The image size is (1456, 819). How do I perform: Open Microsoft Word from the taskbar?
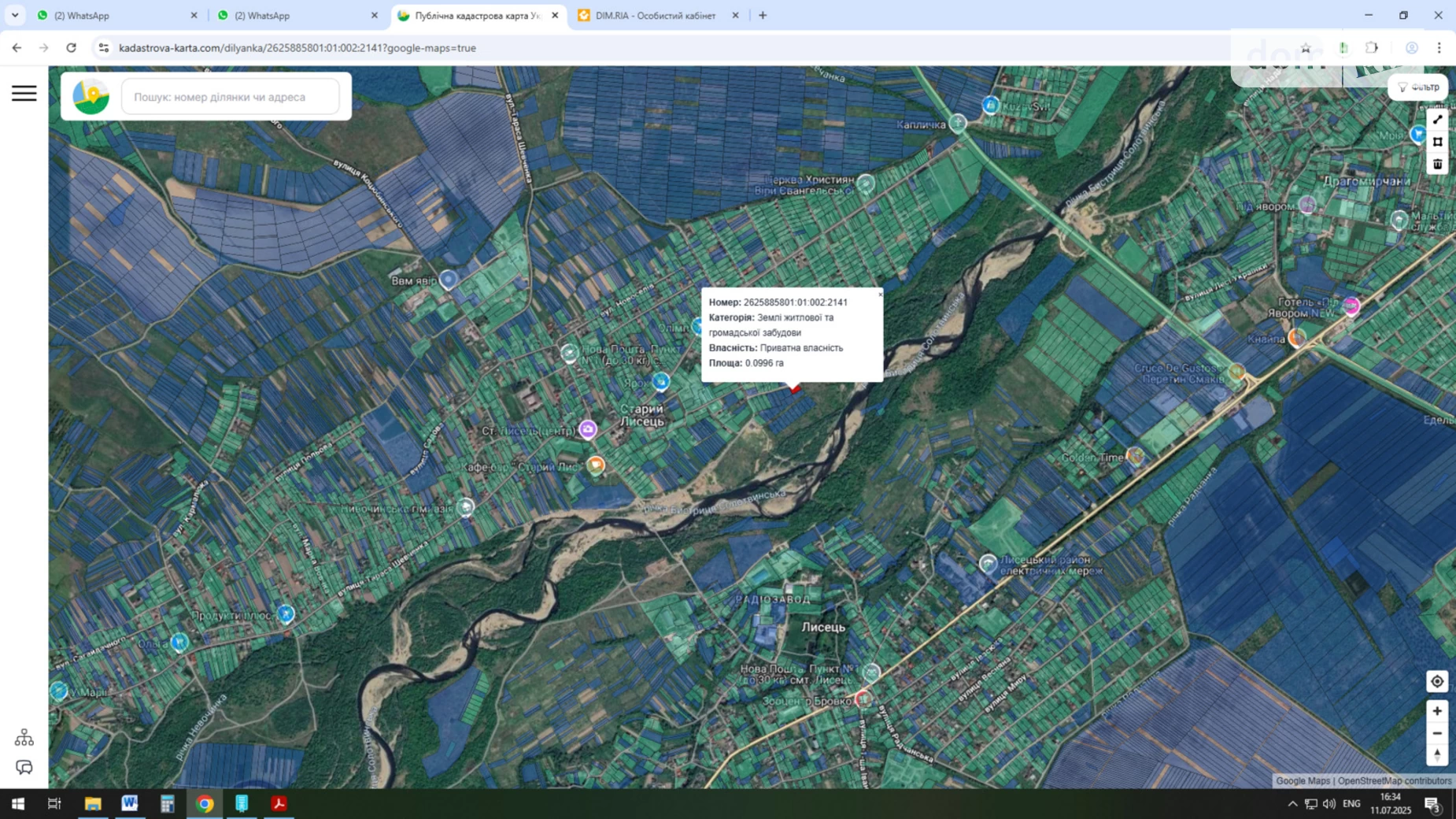[x=130, y=804]
